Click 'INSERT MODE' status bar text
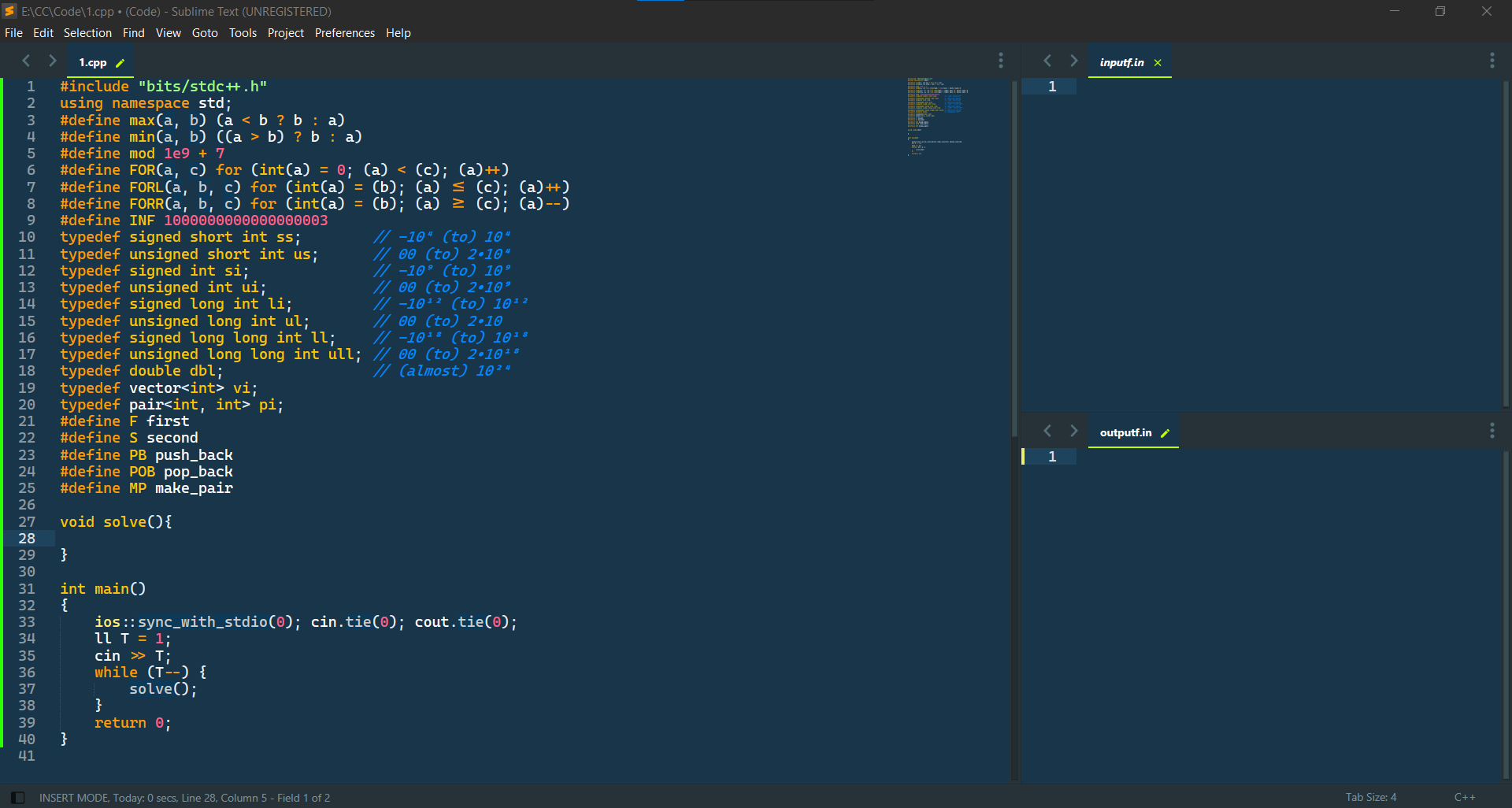Image resolution: width=1512 pixels, height=808 pixels. pyautogui.click(x=74, y=798)
